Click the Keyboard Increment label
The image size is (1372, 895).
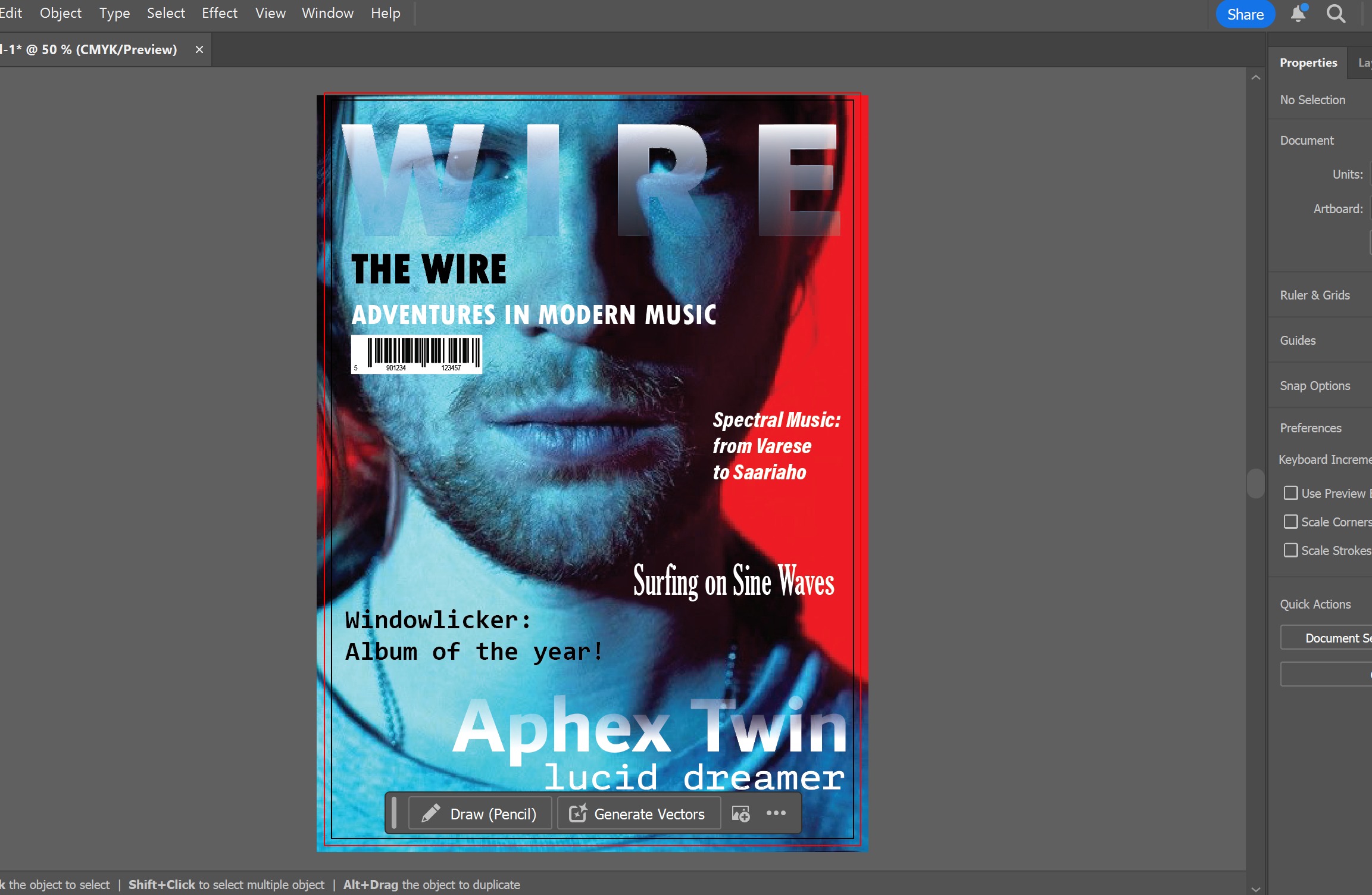(1325, 460)
